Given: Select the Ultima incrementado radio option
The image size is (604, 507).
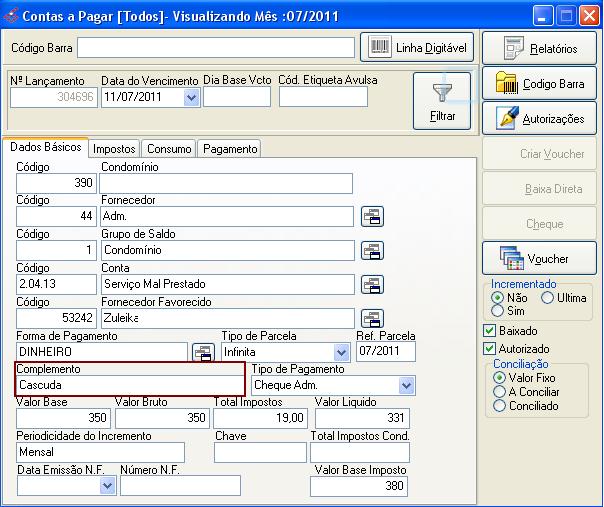Looking at the screenshot, I should (x=547, y=298).
